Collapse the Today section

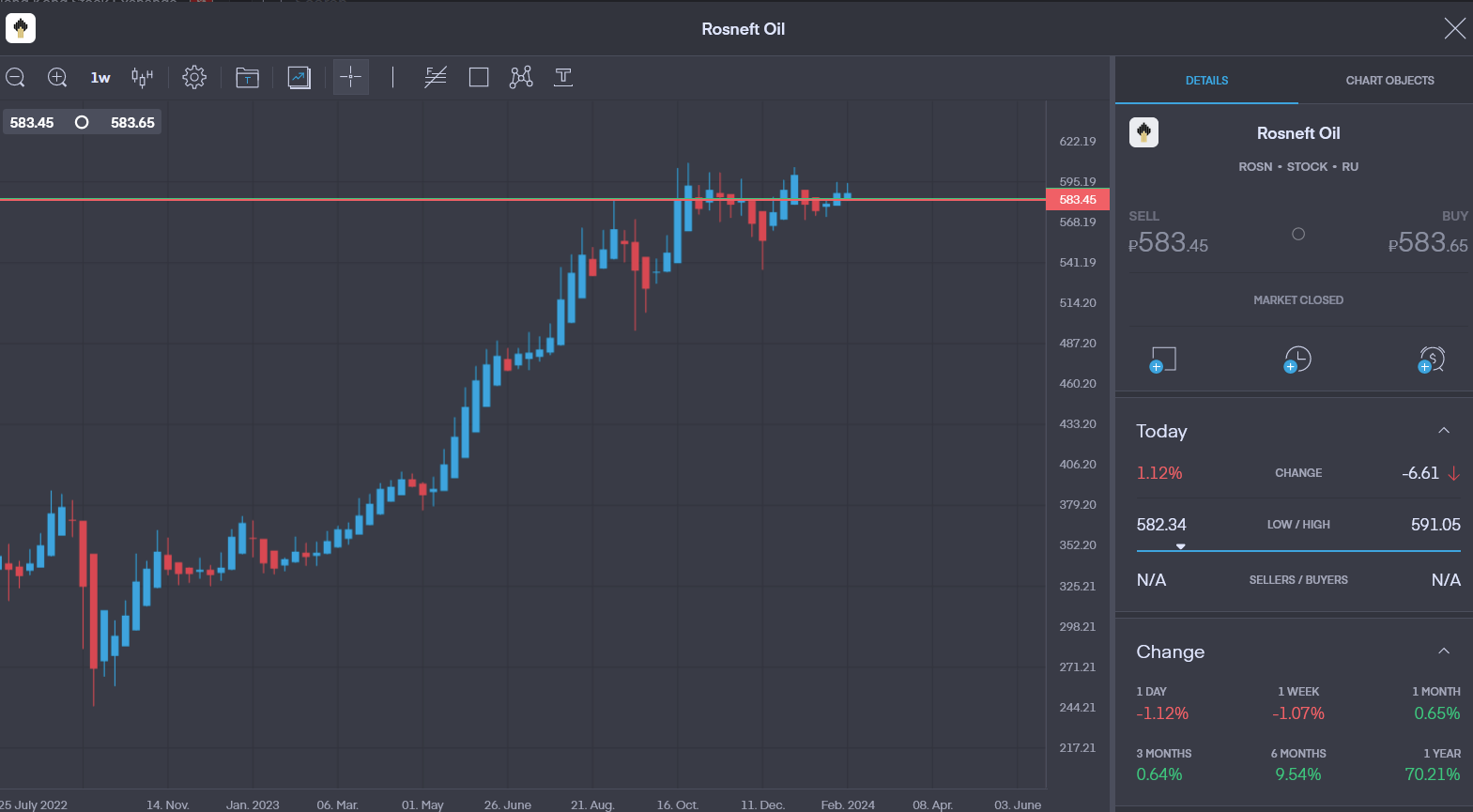(1444, 431)
